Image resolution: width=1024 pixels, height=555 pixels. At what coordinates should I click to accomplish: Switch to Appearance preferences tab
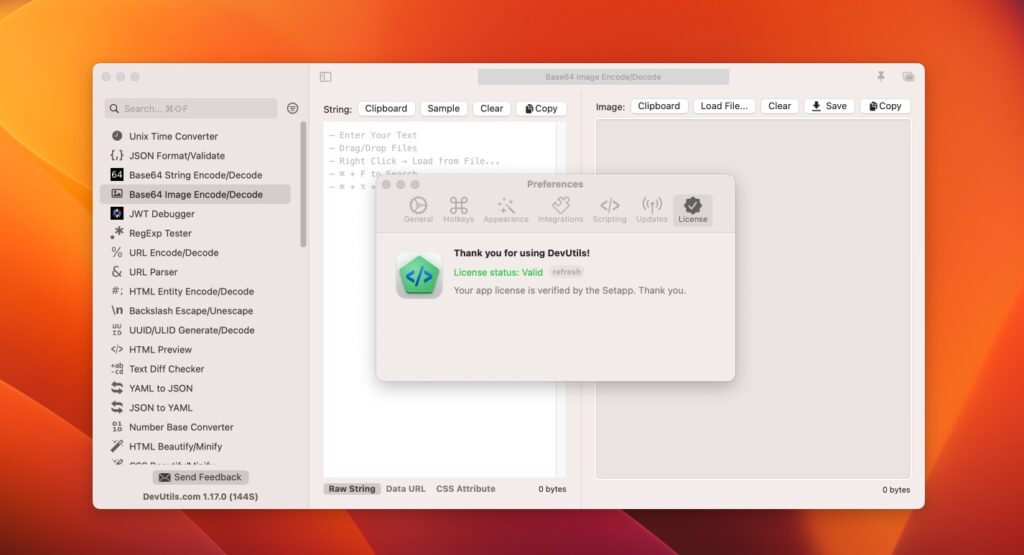[506, 210]
